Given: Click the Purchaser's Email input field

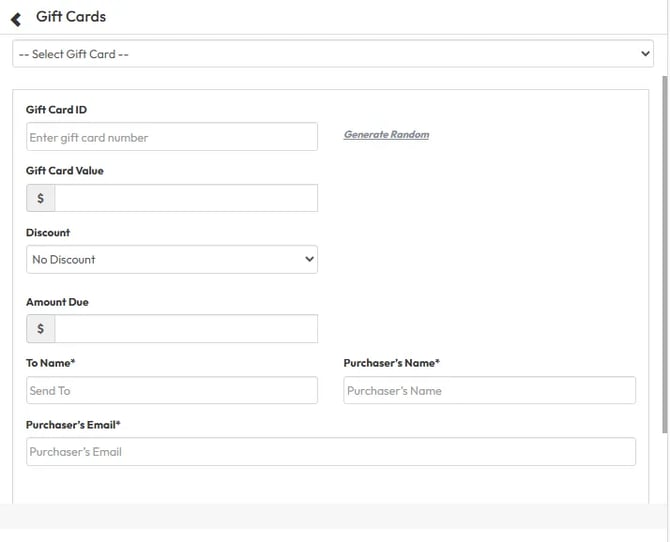Looking at the screenshot, I should (x=330, y=452).
